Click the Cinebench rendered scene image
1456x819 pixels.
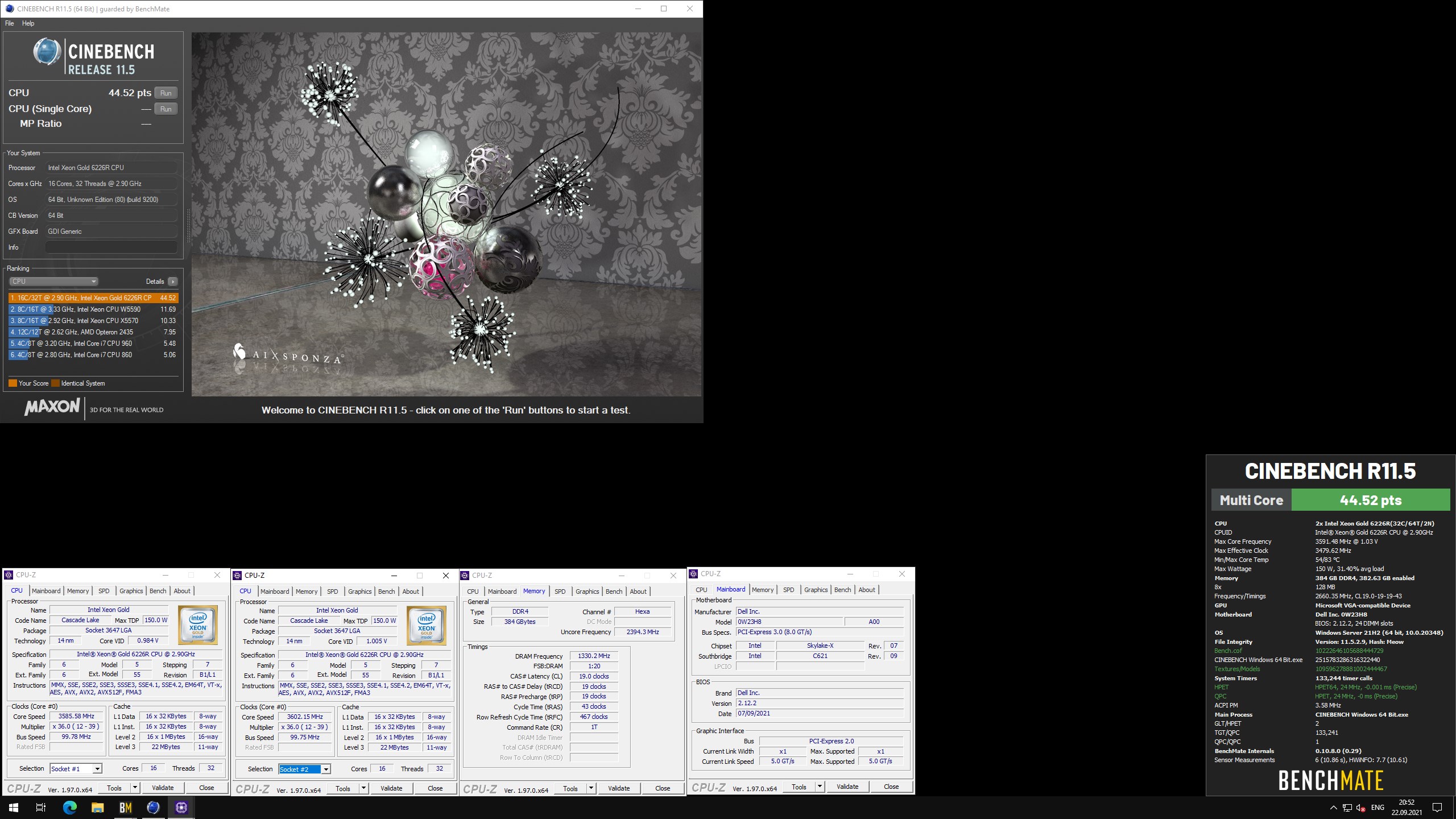click(x=446, y=214)
